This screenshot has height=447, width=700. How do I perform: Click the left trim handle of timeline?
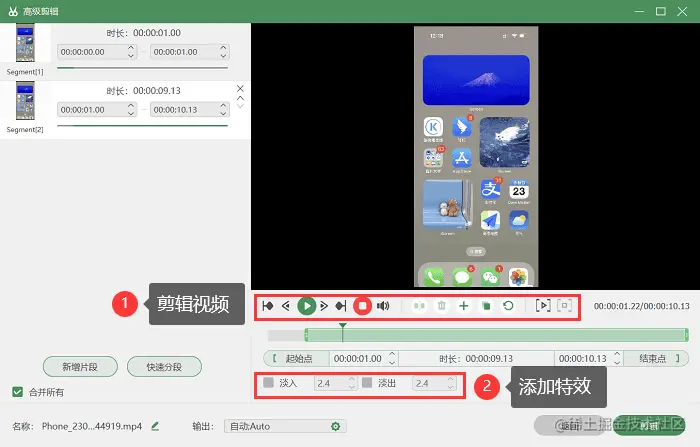pos(306,335)
